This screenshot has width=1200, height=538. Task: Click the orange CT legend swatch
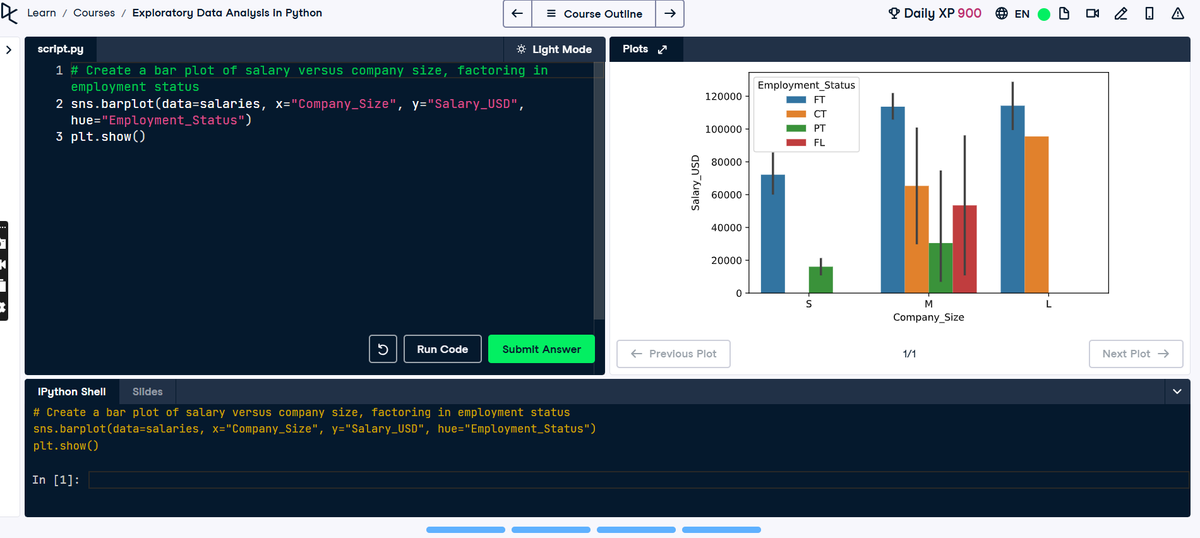797,114
